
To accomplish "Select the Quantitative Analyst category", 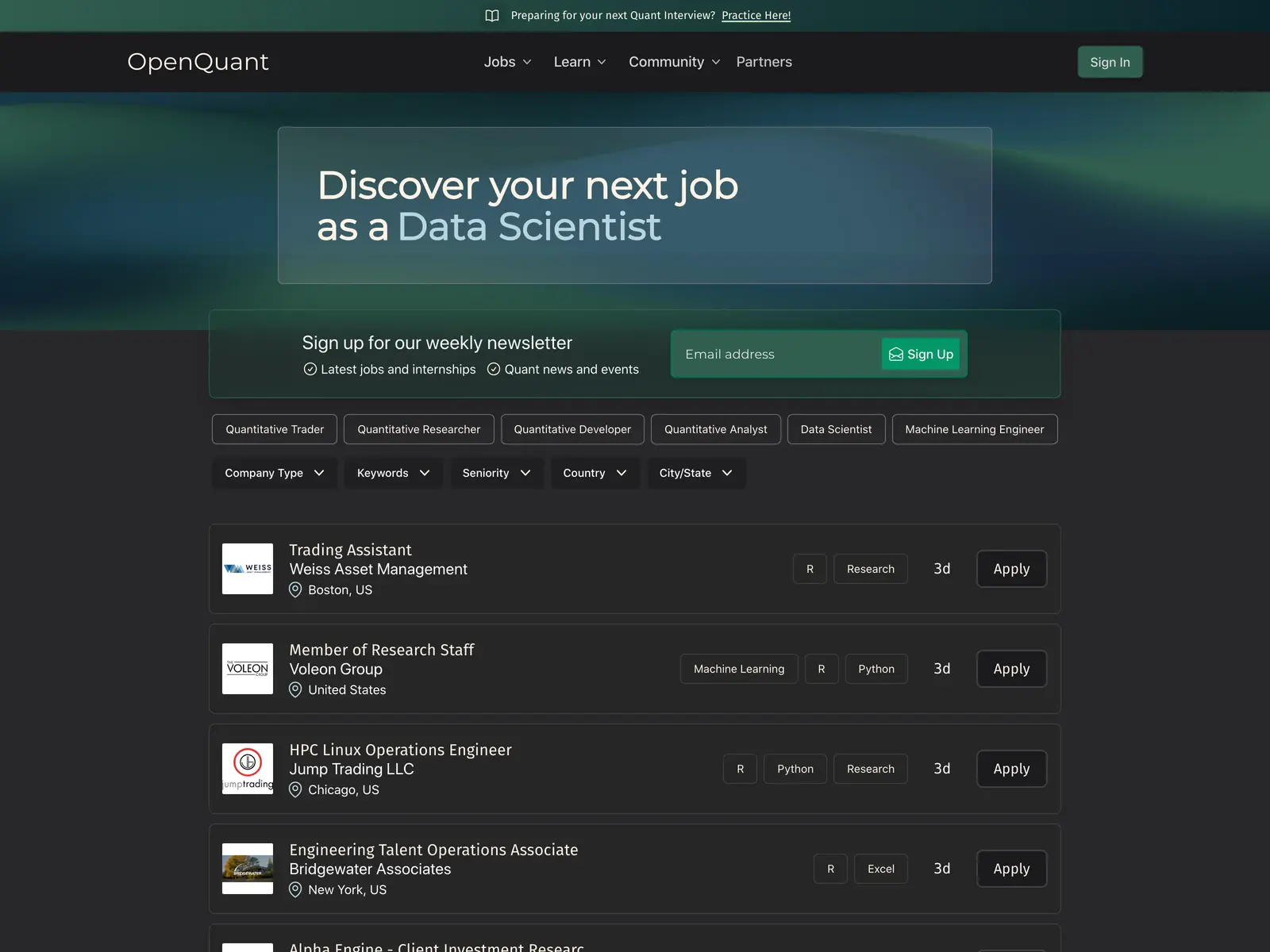I will coord(716,429).
